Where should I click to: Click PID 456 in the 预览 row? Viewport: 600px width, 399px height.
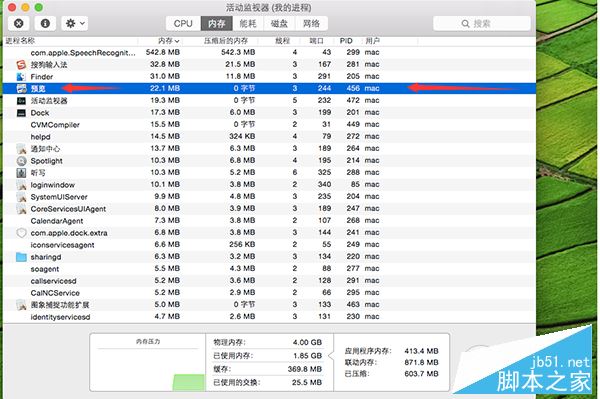[353, 88]
